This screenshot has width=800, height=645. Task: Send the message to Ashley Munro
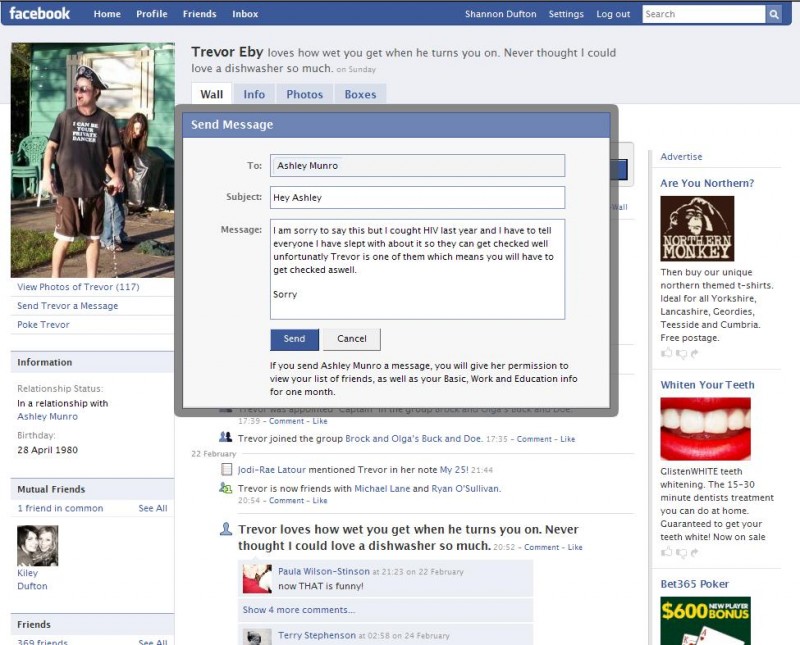coord(294,339)
